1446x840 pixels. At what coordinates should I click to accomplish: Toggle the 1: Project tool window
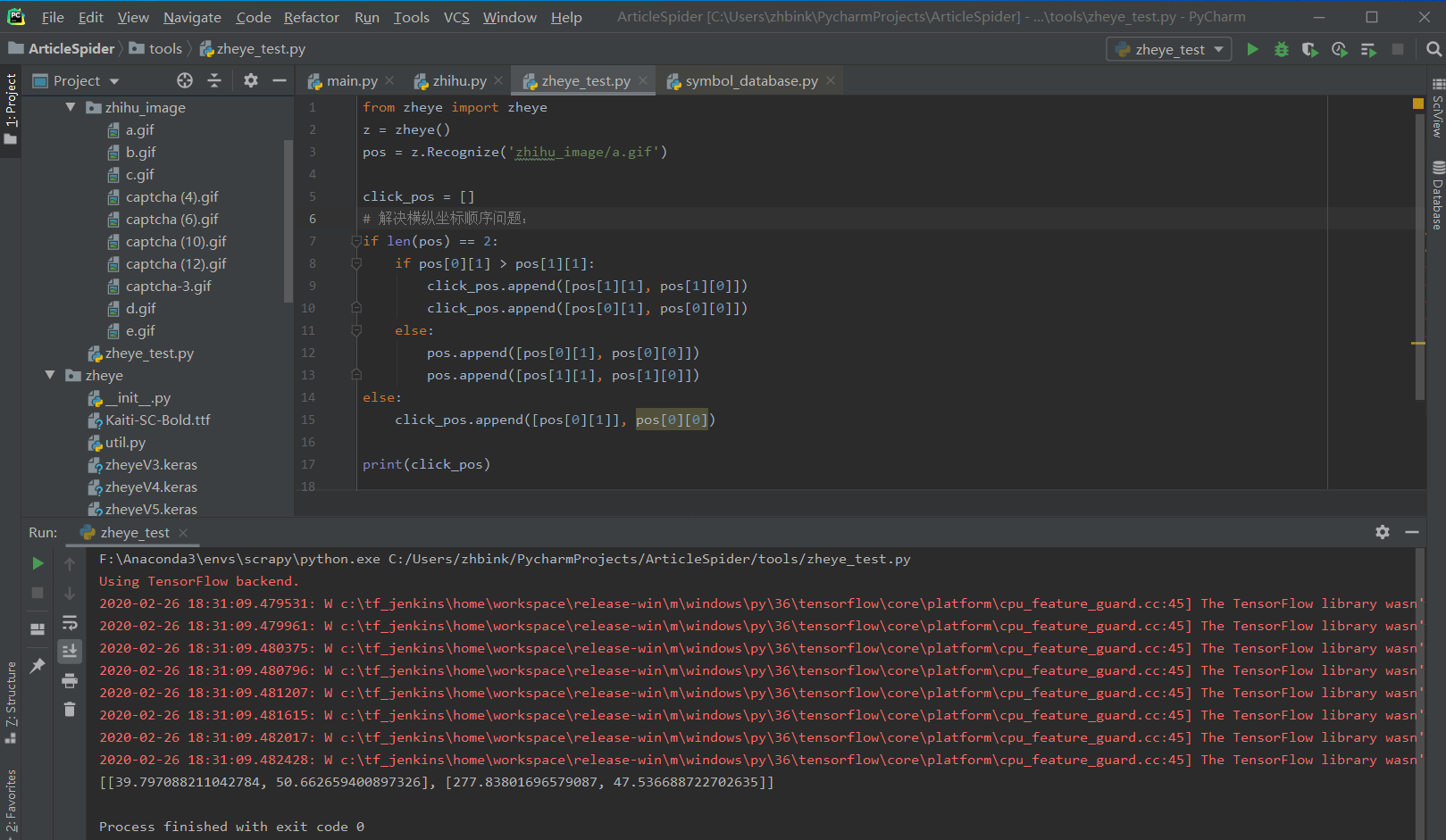11,111
